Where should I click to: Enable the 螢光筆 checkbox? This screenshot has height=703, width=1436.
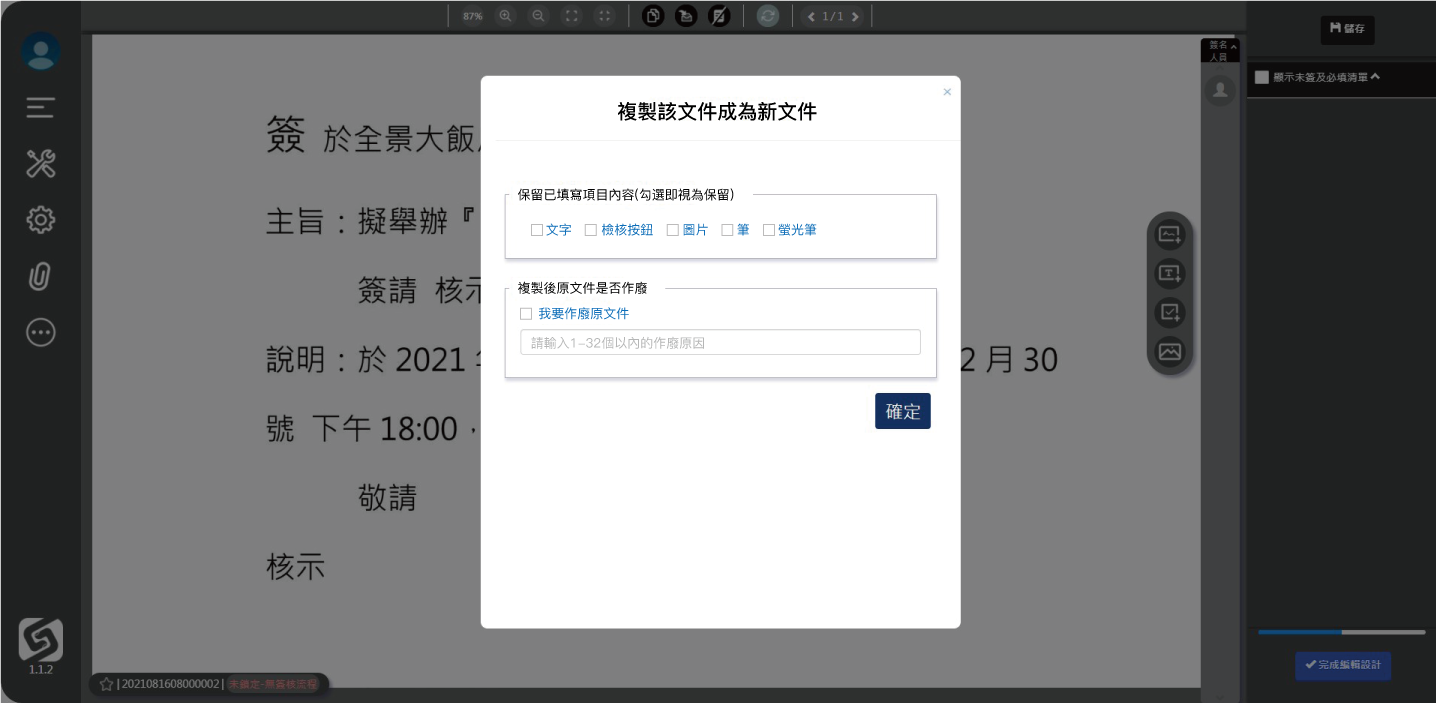(769, 230)
